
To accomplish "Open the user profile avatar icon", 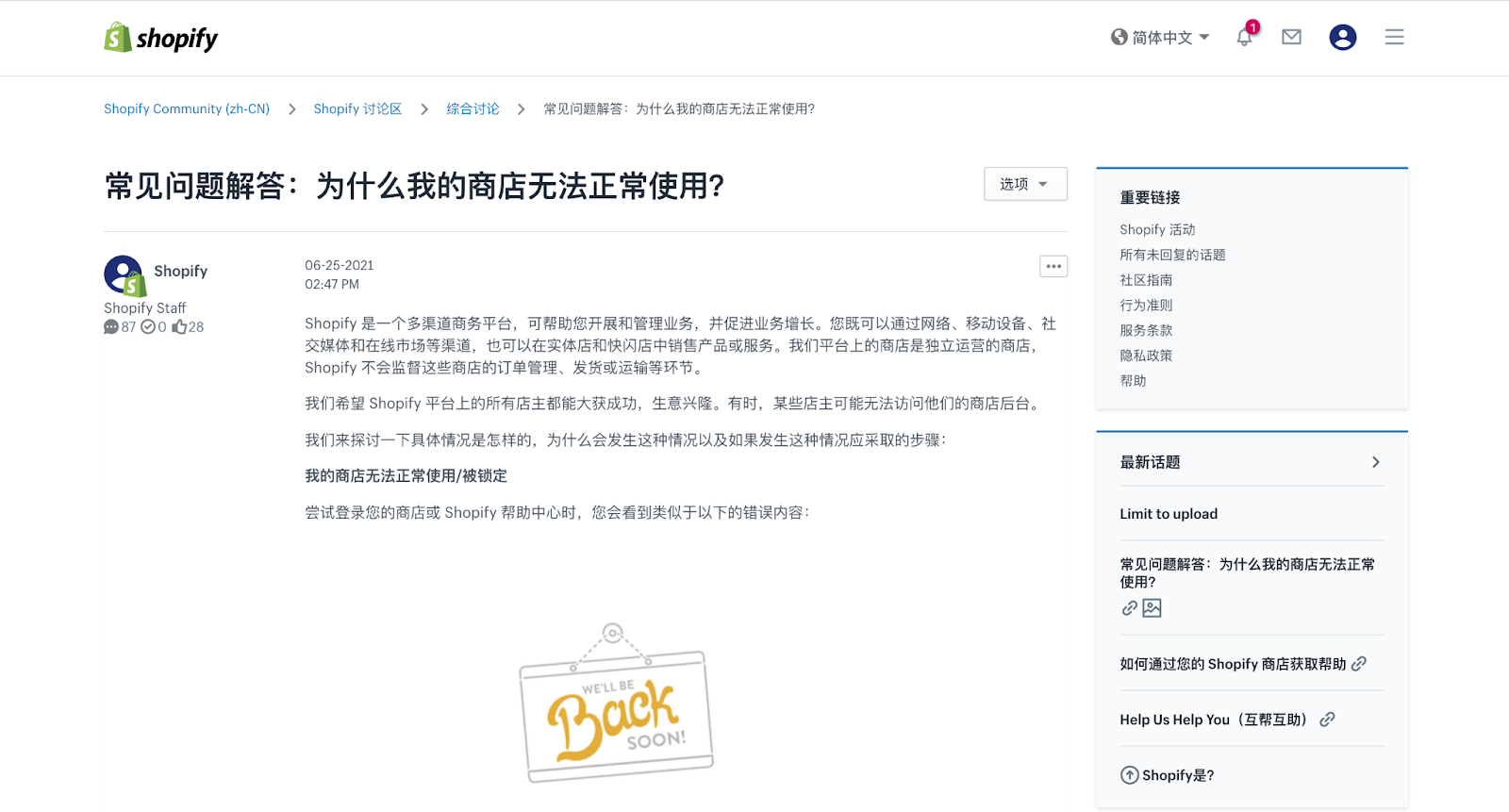I will [x=1342, y=37].
